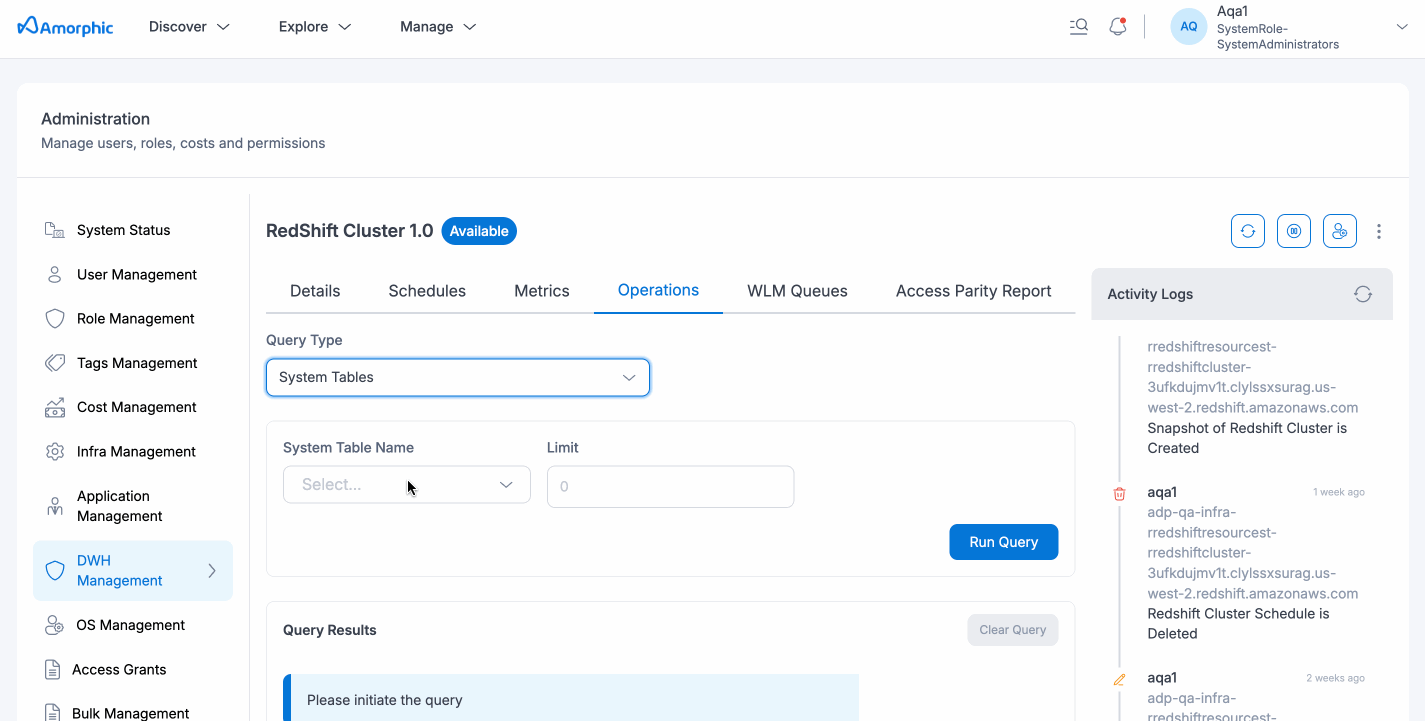Select the Operations tab
1425x721 pixels.
tap(658, 290)
